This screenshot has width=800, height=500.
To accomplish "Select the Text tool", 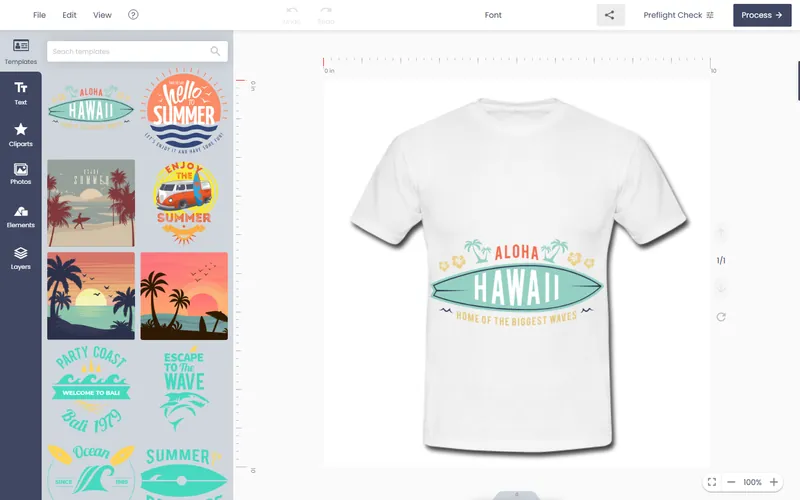I will 20,93.
